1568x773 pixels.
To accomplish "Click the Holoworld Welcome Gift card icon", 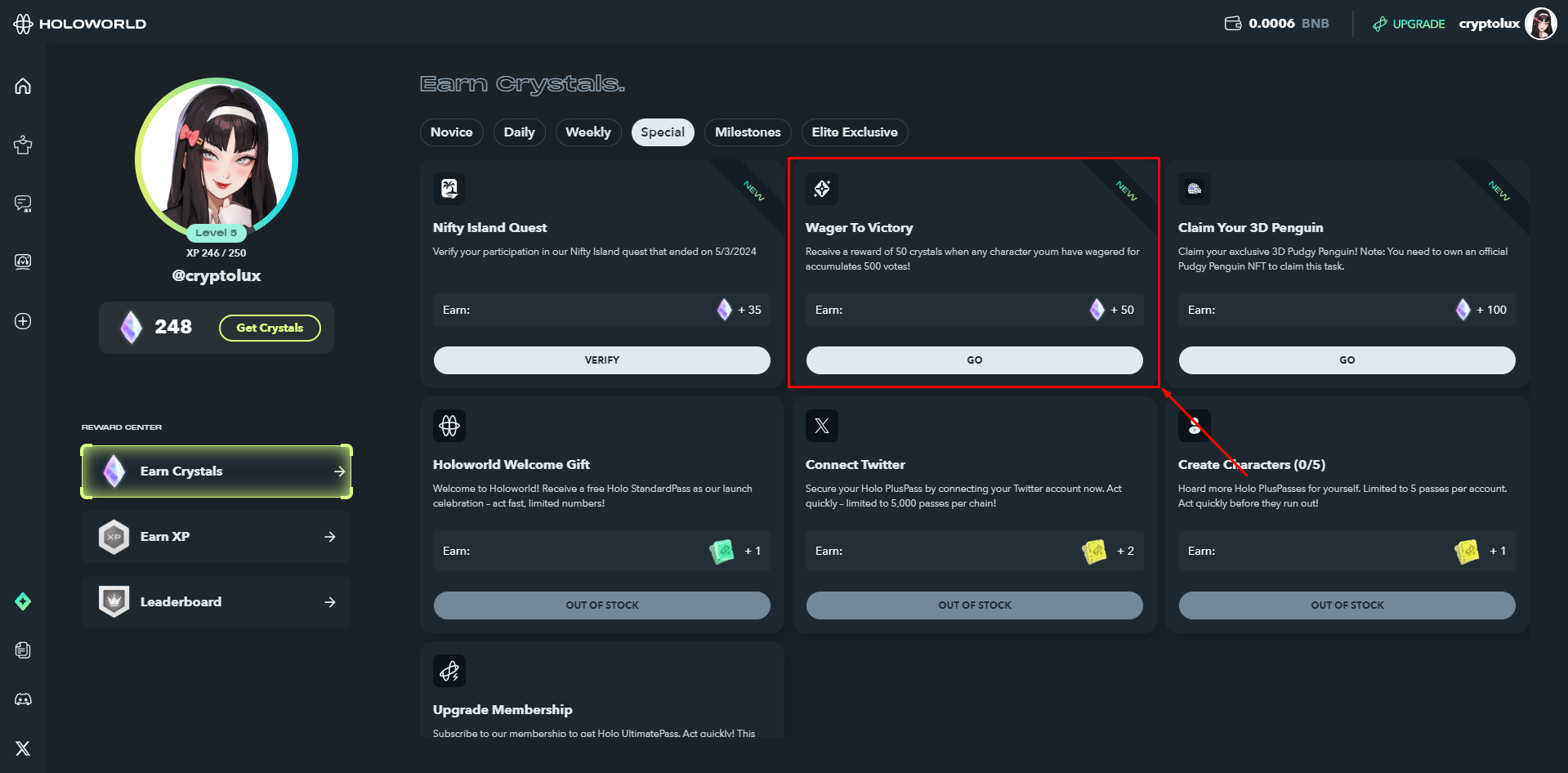I will 449,426.
